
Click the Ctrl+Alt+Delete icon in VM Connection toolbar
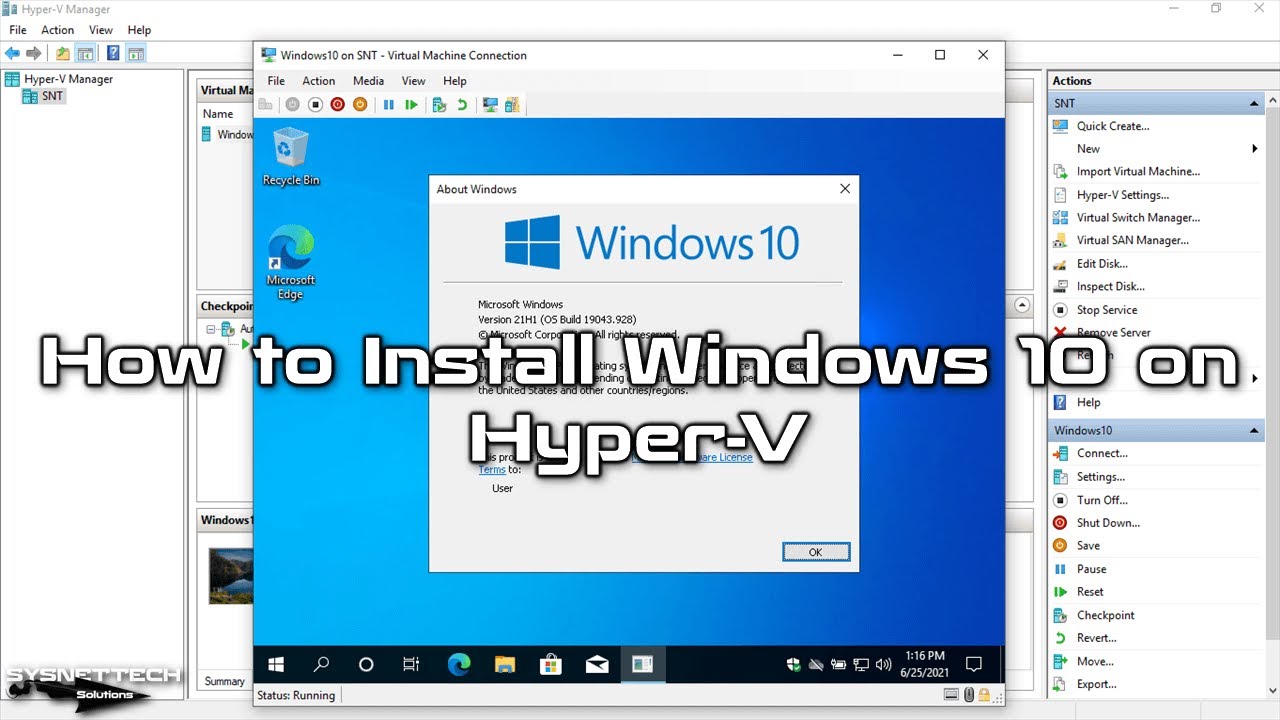(265, 104)
